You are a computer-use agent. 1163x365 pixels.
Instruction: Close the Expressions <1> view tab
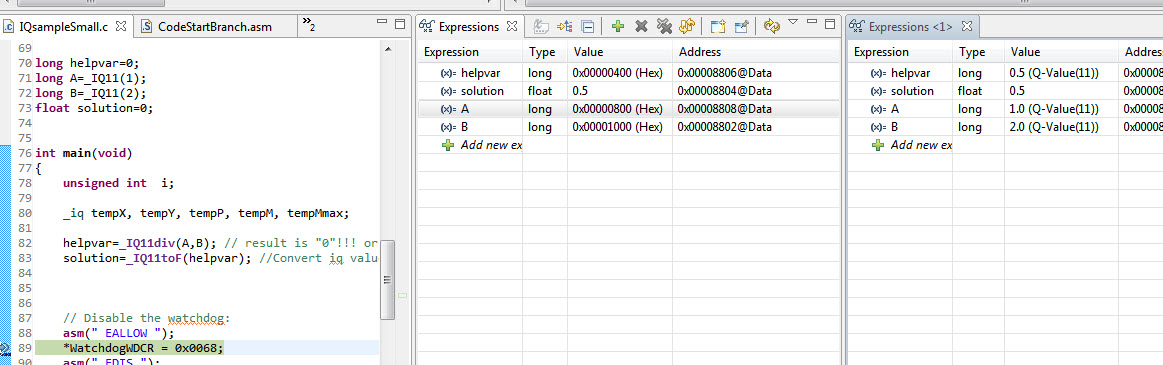(966, 26)
